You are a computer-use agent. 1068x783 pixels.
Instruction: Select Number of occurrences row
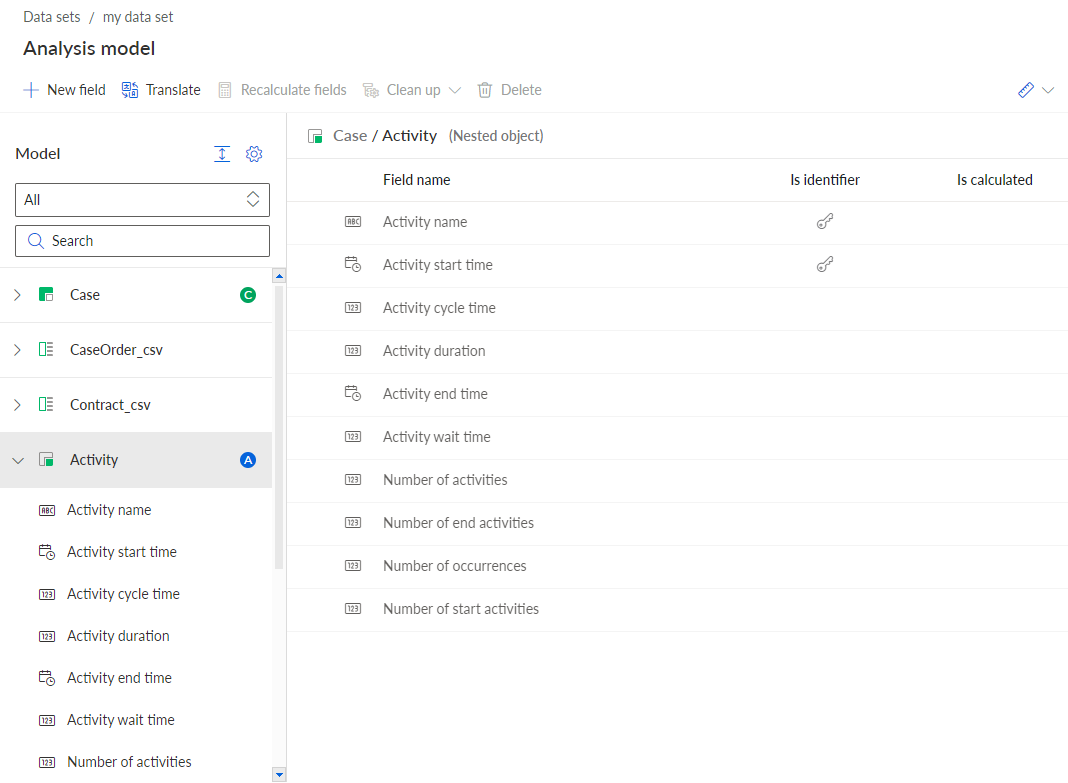[677, 566]
